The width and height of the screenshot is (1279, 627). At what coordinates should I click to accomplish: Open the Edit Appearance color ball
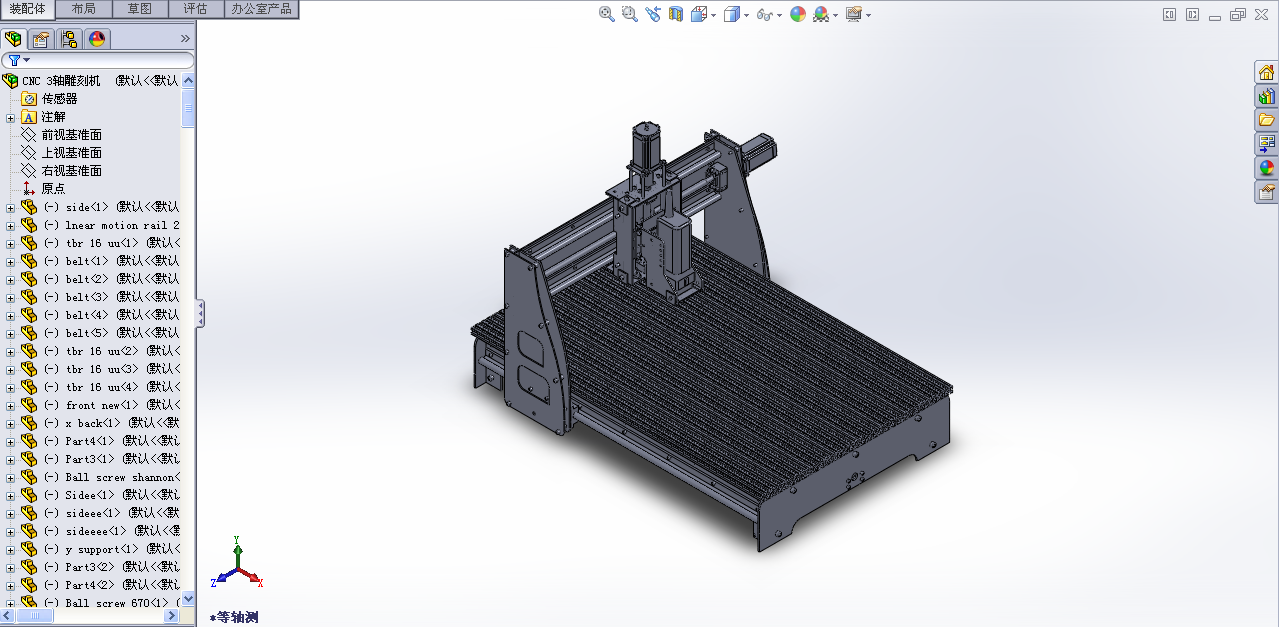pyautogui.click(x=797, y=14)
